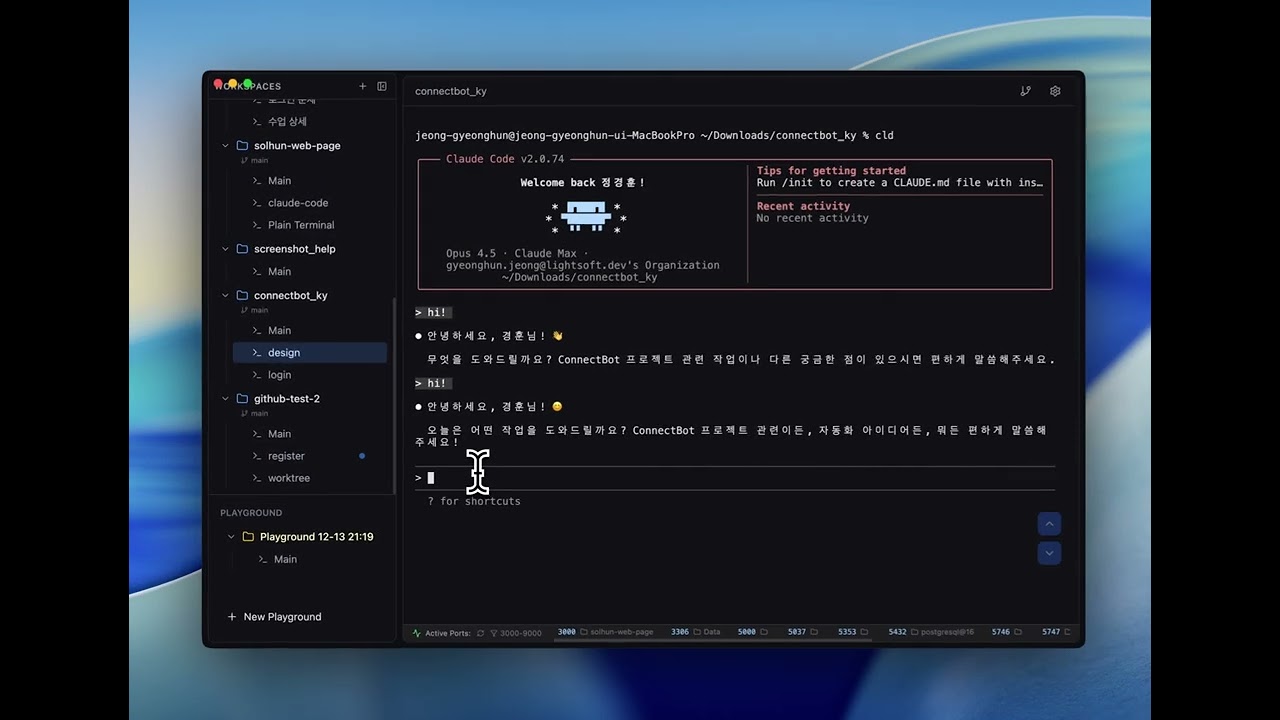
Task: Open port 5000 entry in status bar
Action: pyautogui.click(x=752, y=632)
